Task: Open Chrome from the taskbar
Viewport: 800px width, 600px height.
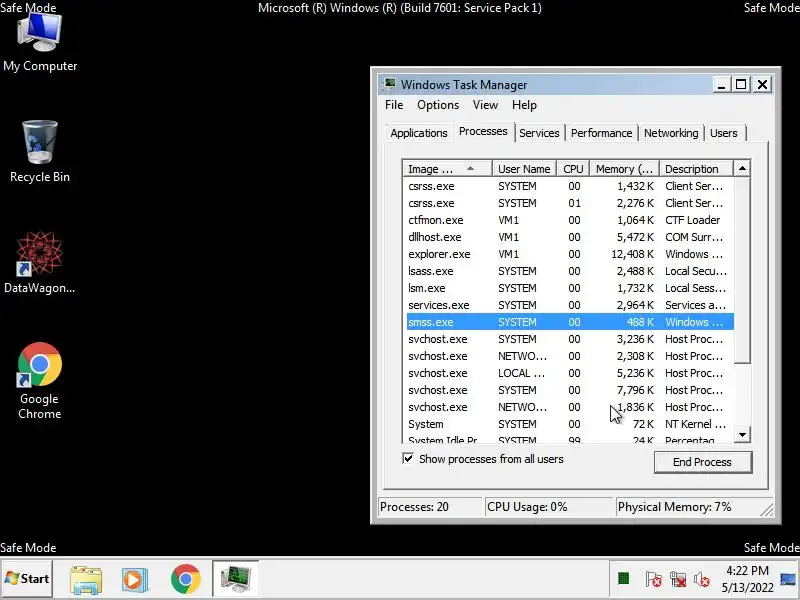Action: tap(186, 579)
